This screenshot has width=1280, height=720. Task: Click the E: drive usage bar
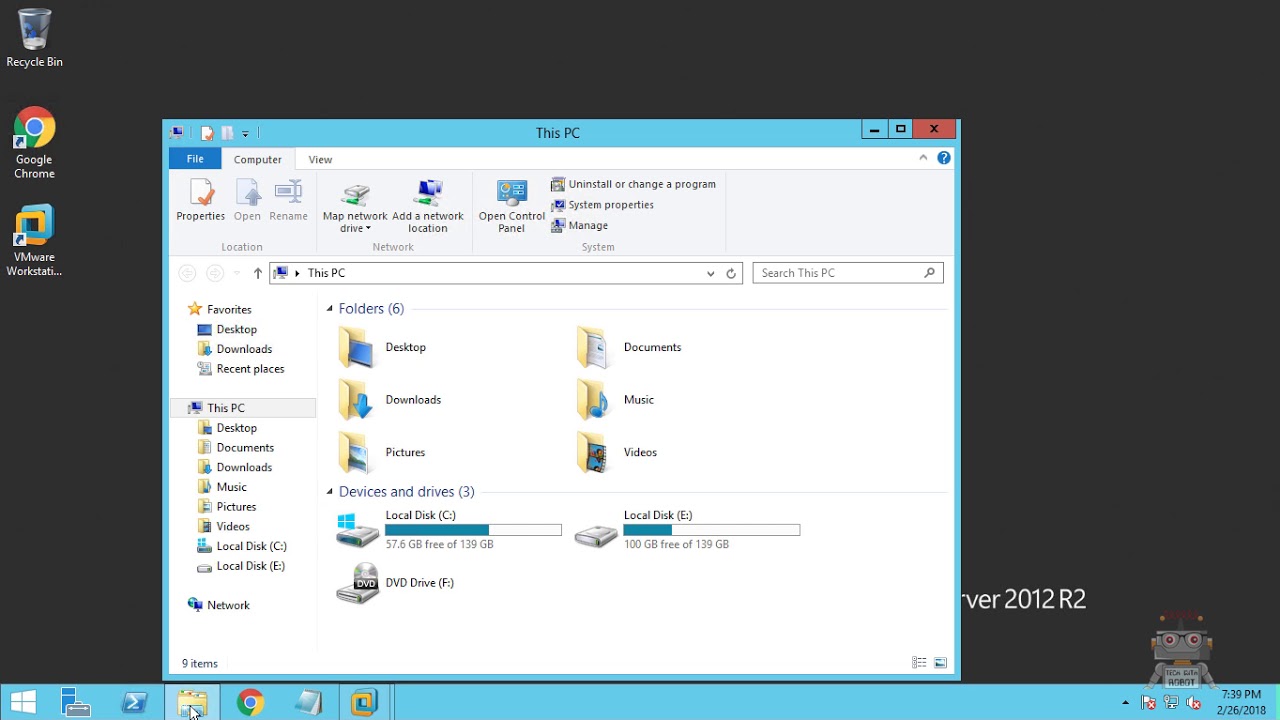(x=712, y=530)
